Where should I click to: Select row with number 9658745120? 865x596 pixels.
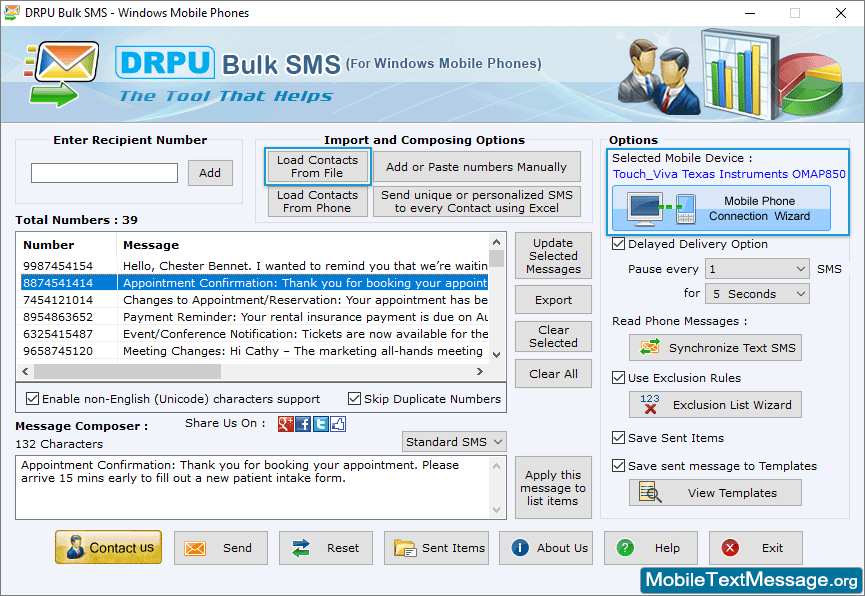click(254, 352)
